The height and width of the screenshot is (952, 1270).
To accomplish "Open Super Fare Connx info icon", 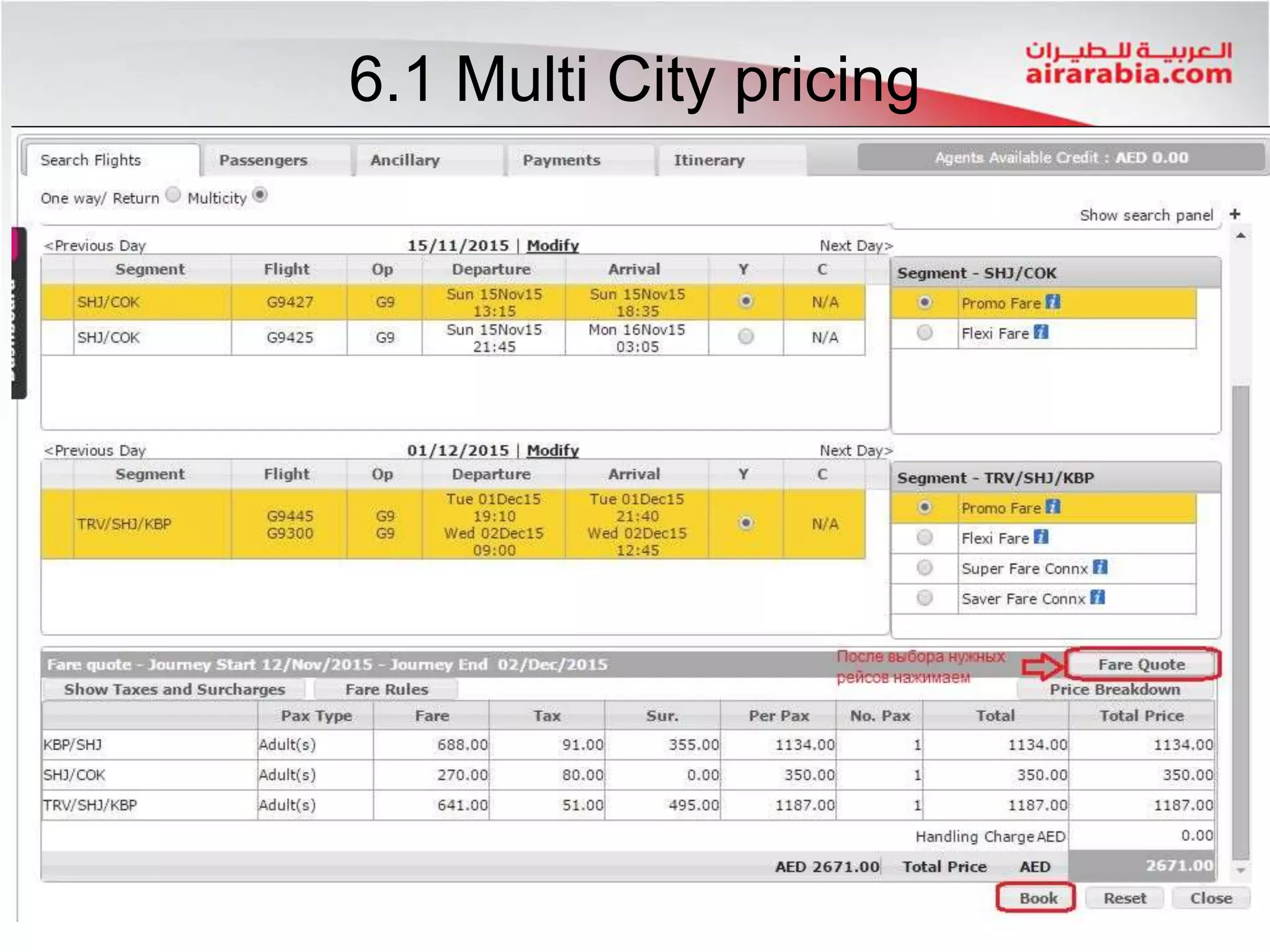I will 1099,567.
